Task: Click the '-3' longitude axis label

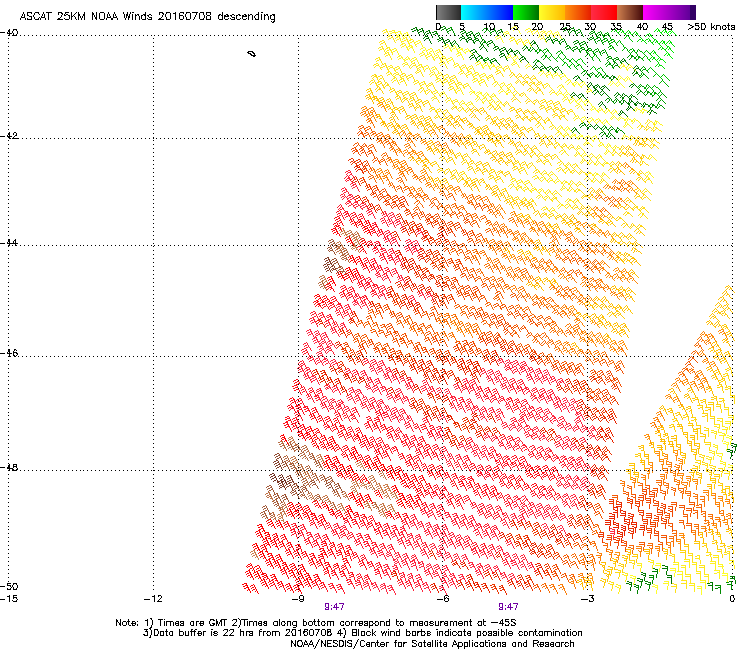Action: 587,599
